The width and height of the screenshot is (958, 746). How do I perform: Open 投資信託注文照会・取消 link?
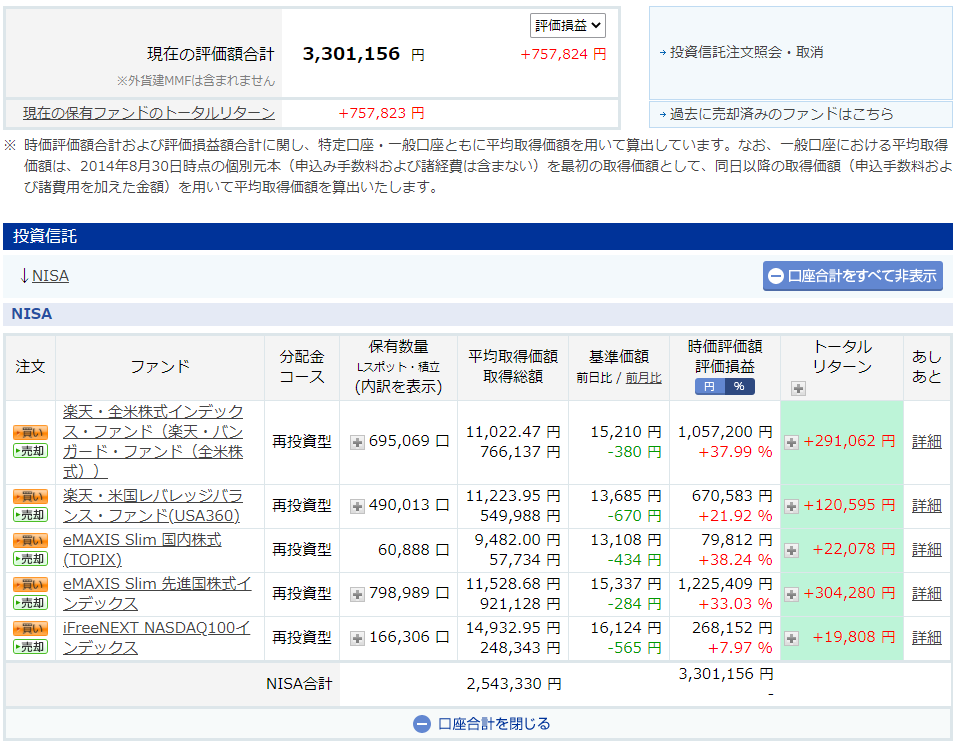tap(746, 53)
